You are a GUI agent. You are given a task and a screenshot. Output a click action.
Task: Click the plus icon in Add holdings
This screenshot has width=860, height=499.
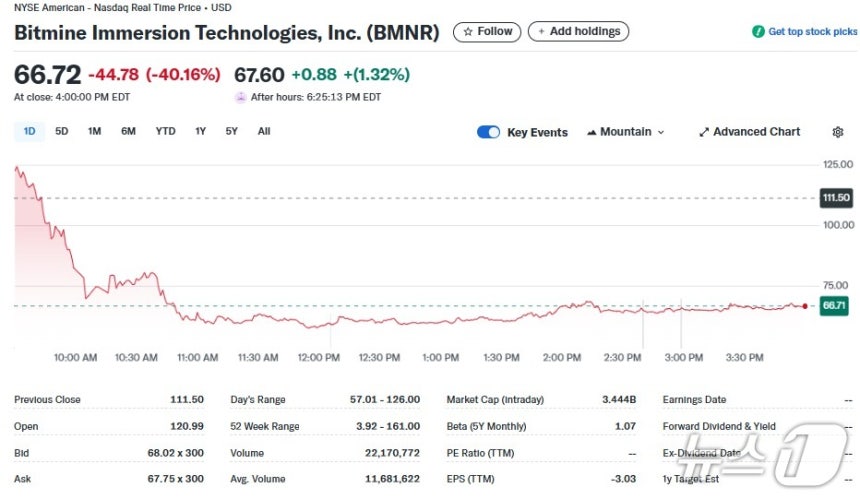pos(541,32)
